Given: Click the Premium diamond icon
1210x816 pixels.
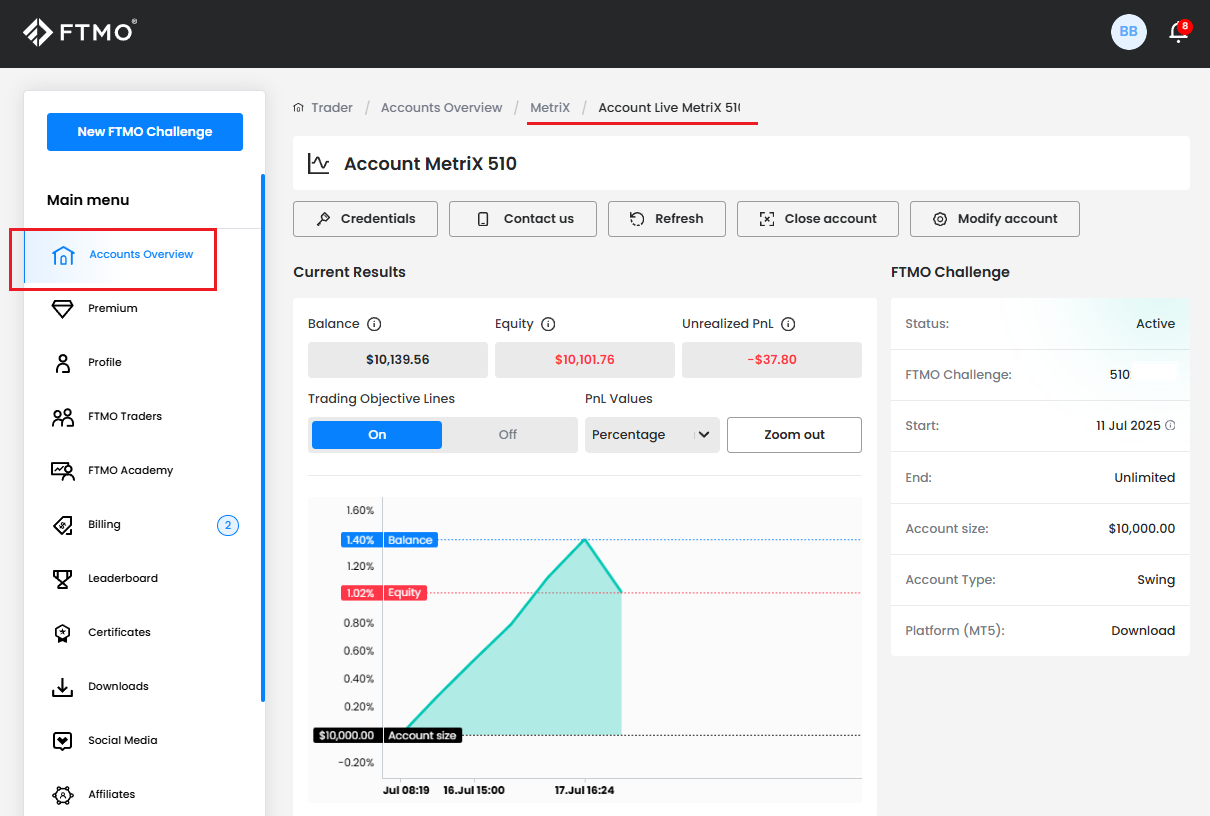Looking at the screenshot, I should [x=63, y=308].
